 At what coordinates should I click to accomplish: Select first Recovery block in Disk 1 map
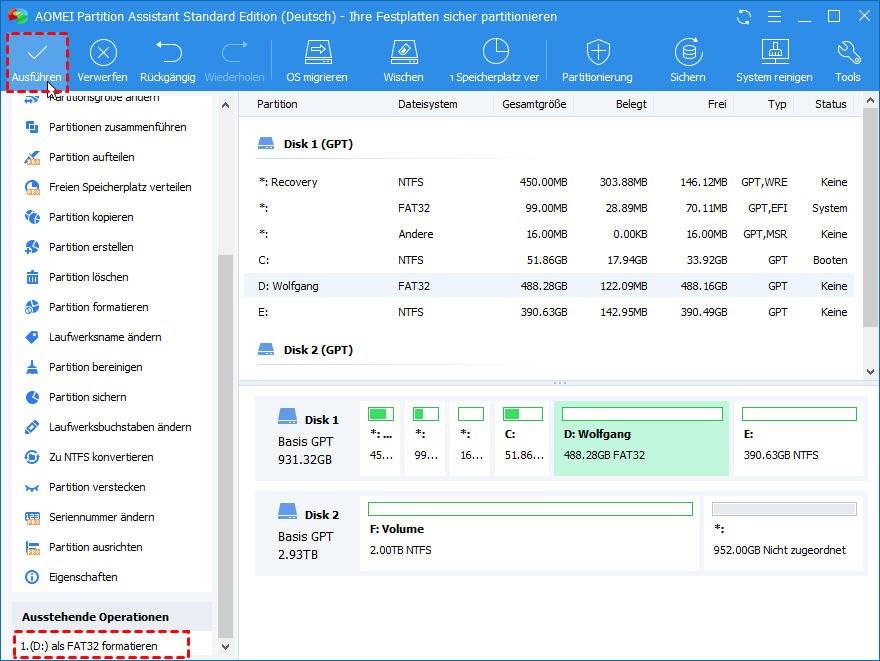[381, 438]
